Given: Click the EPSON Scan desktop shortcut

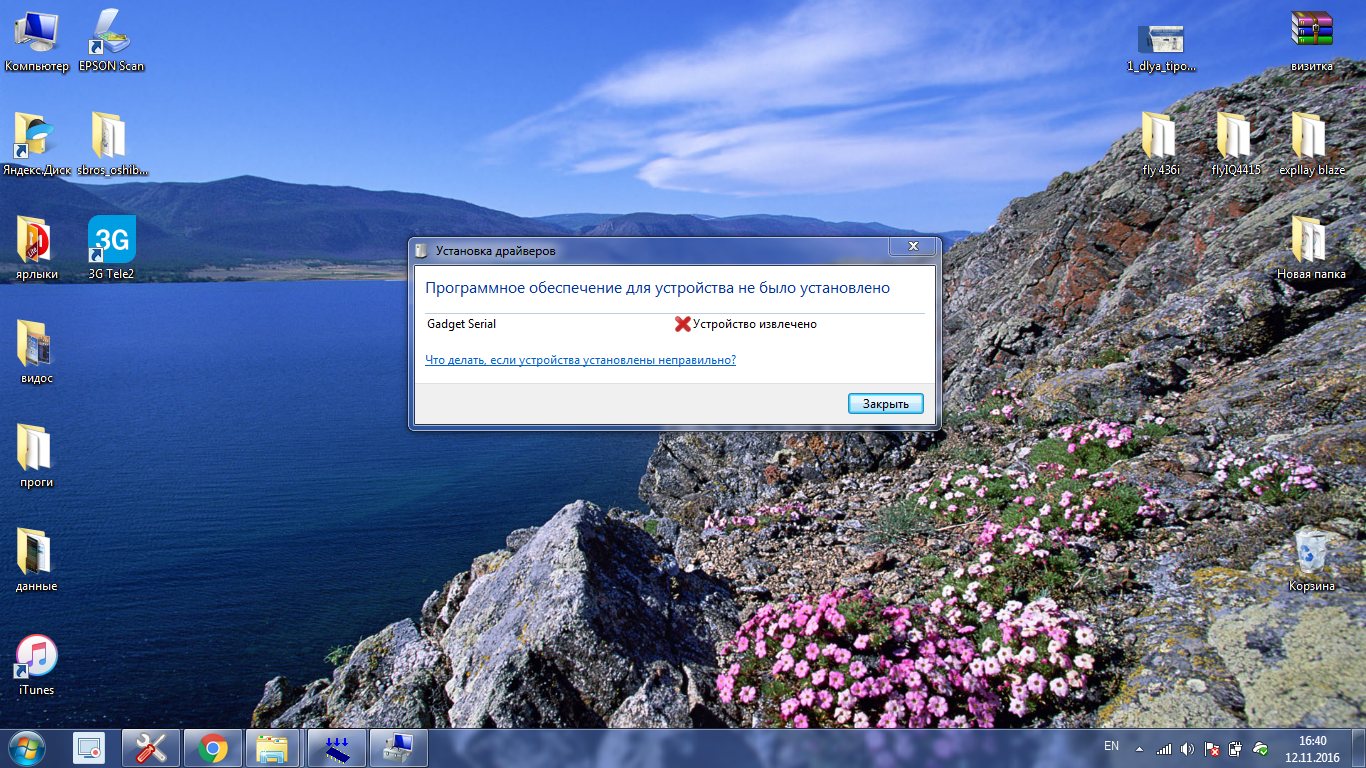Looking at the screenshot, I should click(x=111, y=38).
